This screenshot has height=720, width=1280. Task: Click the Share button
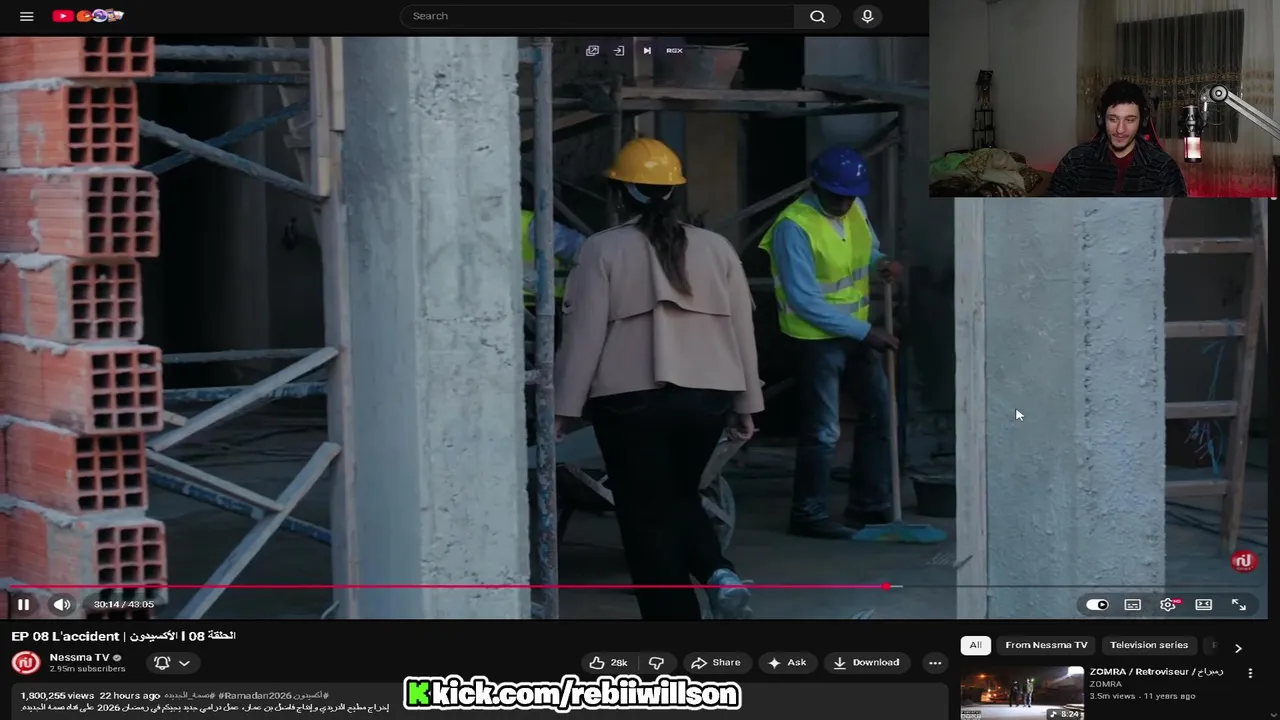tap(716, 662)
